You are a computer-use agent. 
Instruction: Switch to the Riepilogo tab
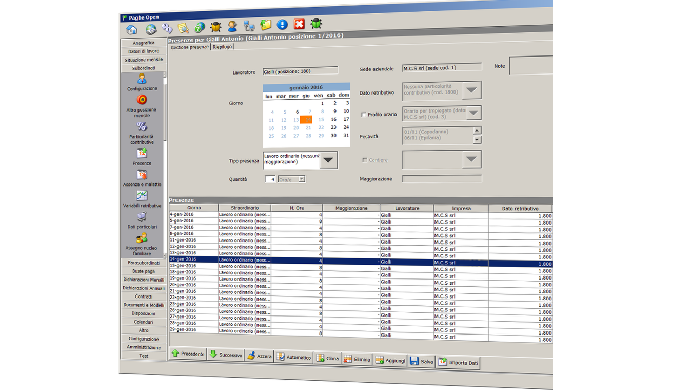tap(222, 46)
